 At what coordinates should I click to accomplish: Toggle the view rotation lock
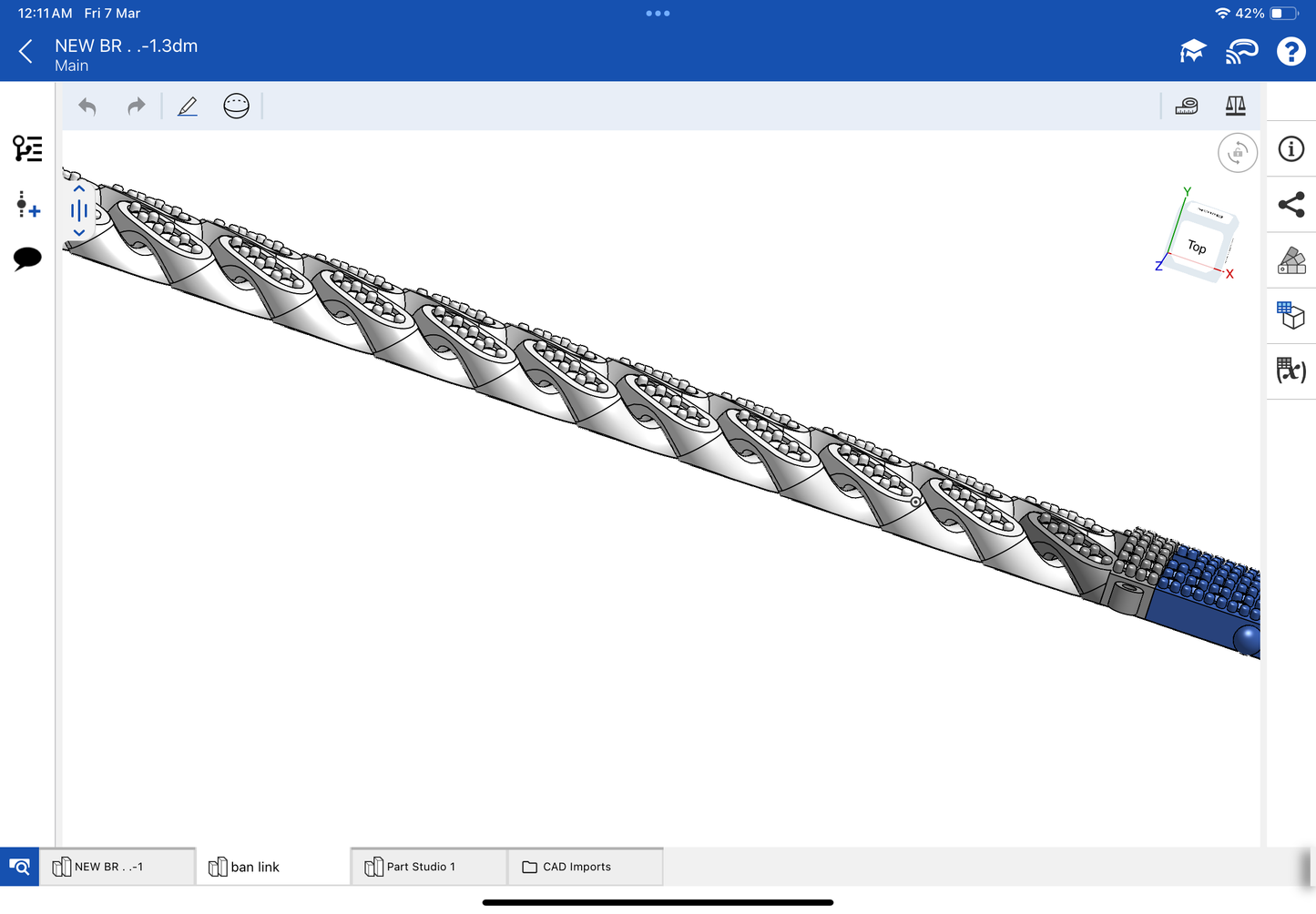pos(1237,153)
